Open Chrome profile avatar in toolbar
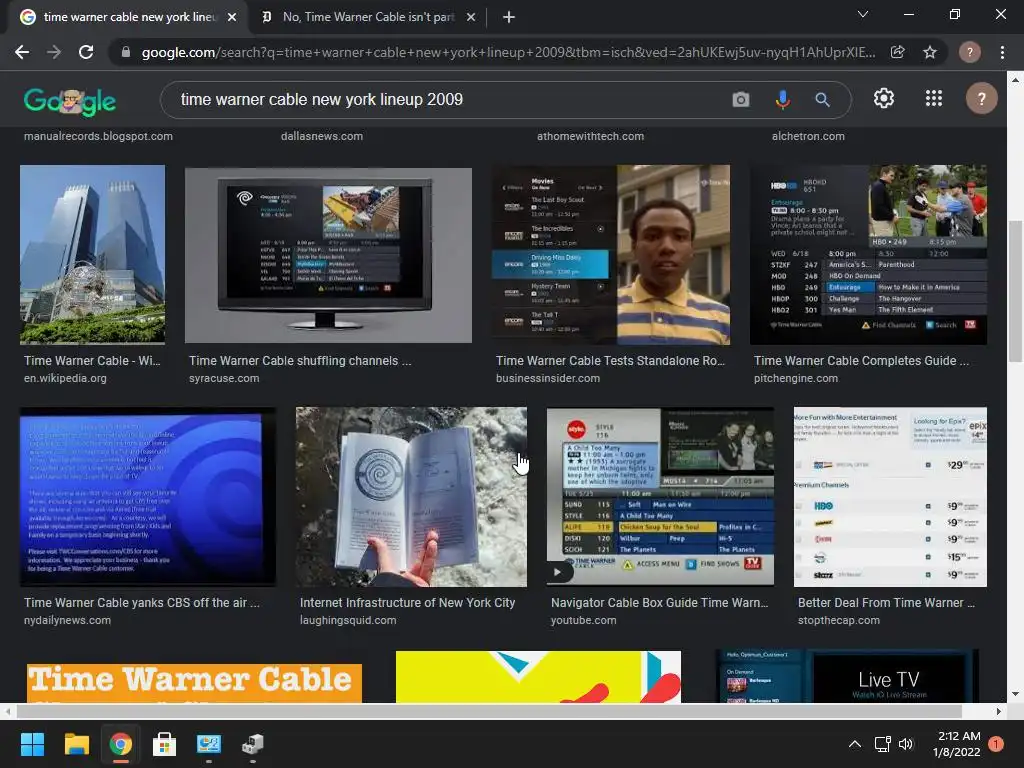The image size is (1024, 768). click(x=970, y=52)
